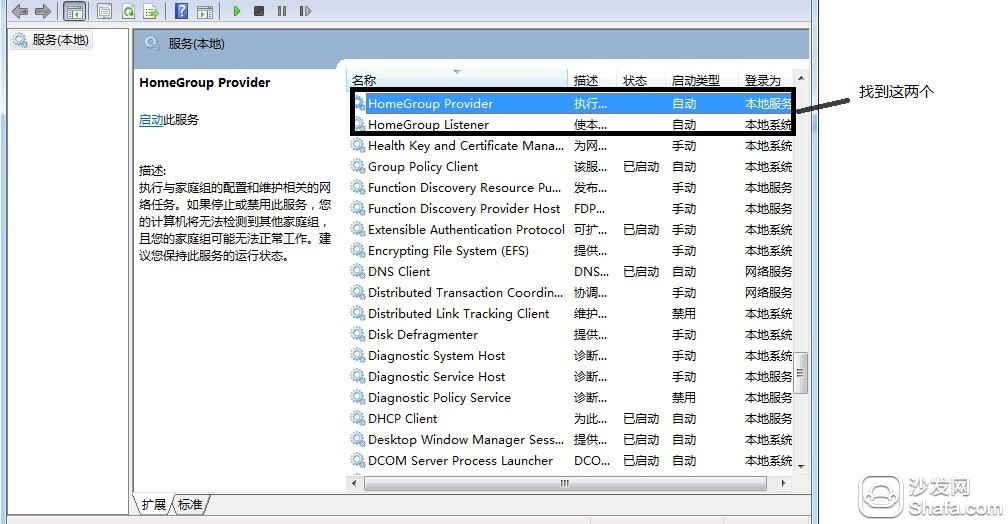
Task: Select the Function Discovery Provider Host name
Action: point(464,209)
